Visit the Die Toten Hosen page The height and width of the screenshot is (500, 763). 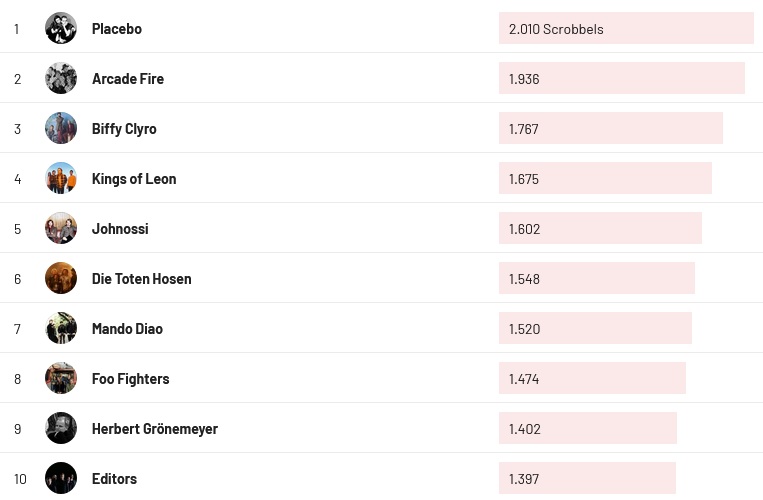[141, 279]
